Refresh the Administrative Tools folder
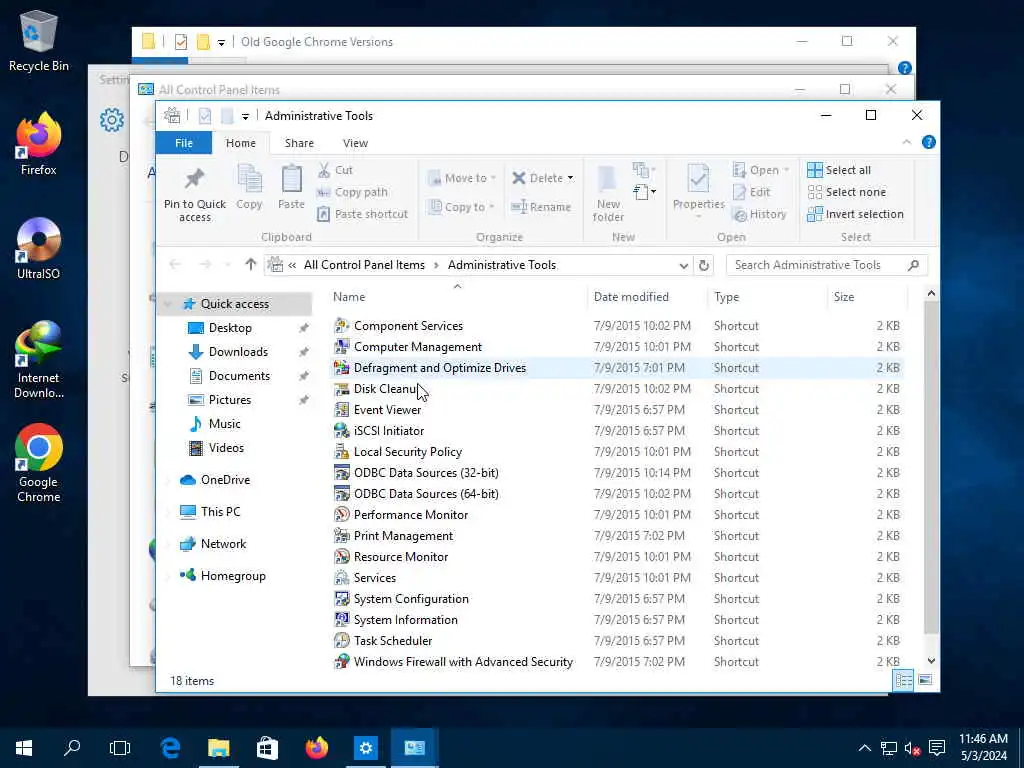1024x768 pixels. (x=703, y=265)
